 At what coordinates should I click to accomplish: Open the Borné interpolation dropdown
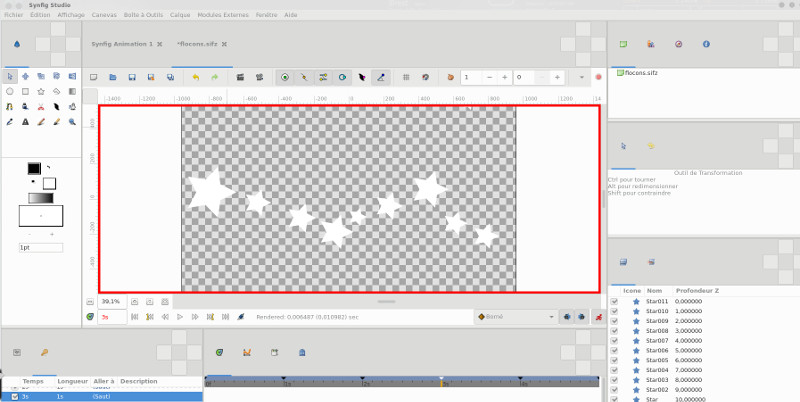(x=516, y=316)
